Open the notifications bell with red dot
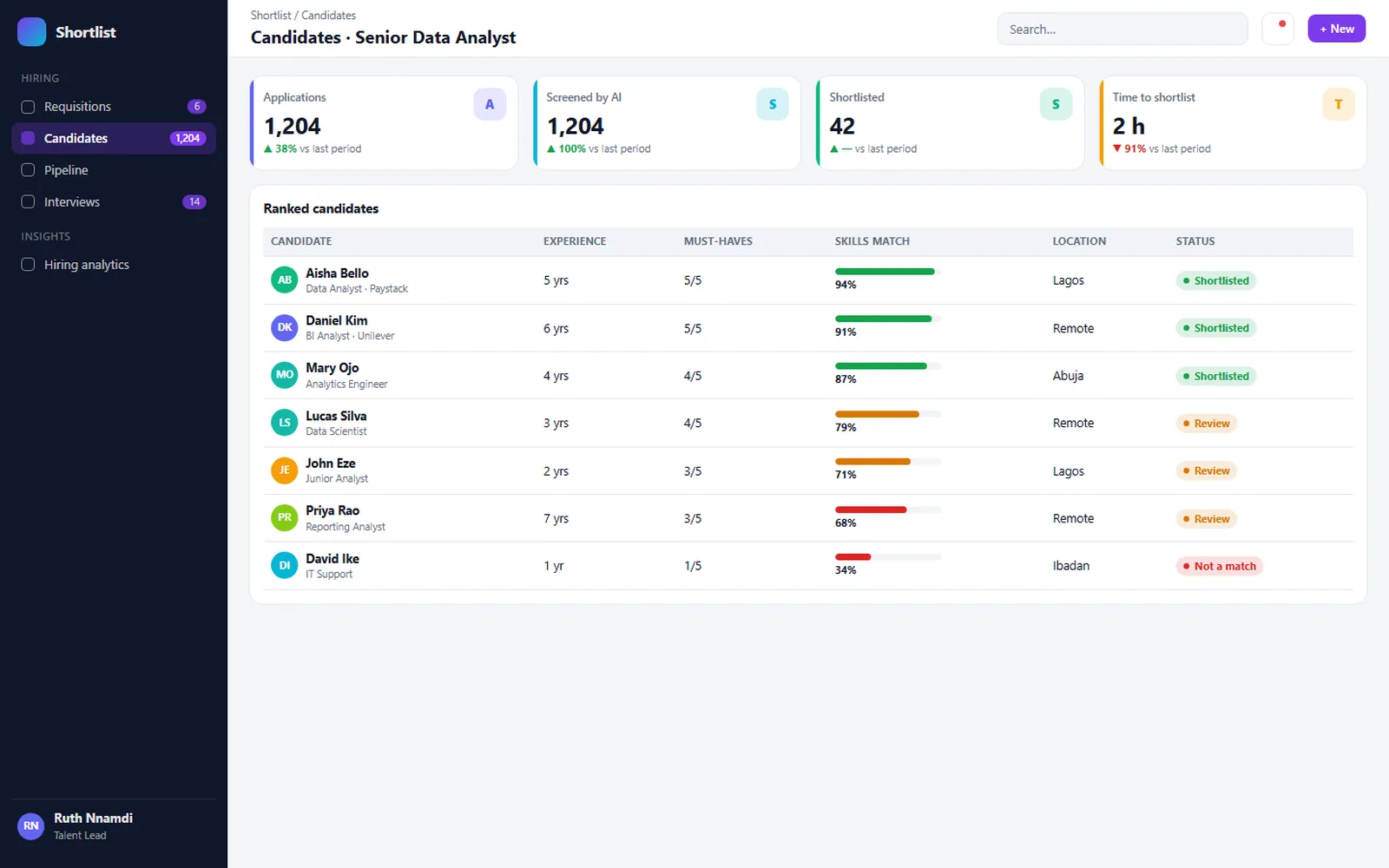1389x868 pixels. [1278, 29]
